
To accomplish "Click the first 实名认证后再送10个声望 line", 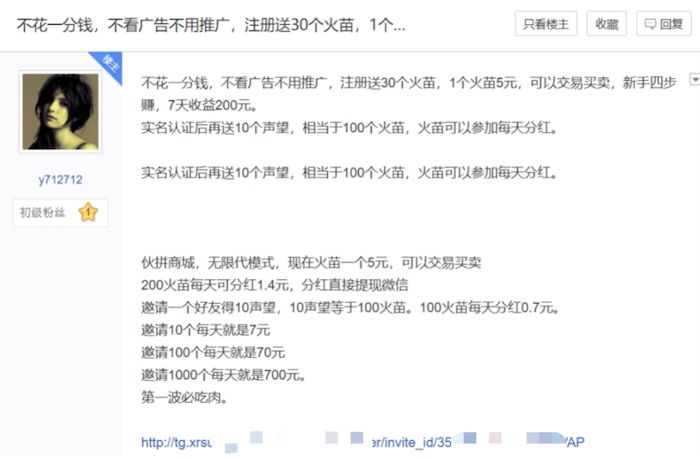I will tap(349, 128).
